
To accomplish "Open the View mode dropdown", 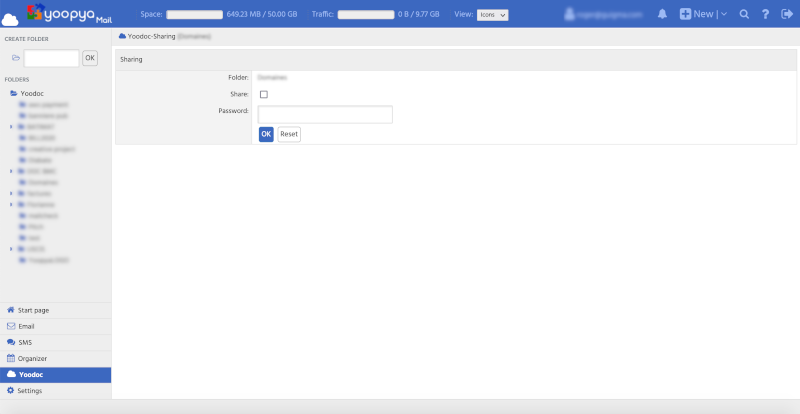I will click(x=493, y=15).
